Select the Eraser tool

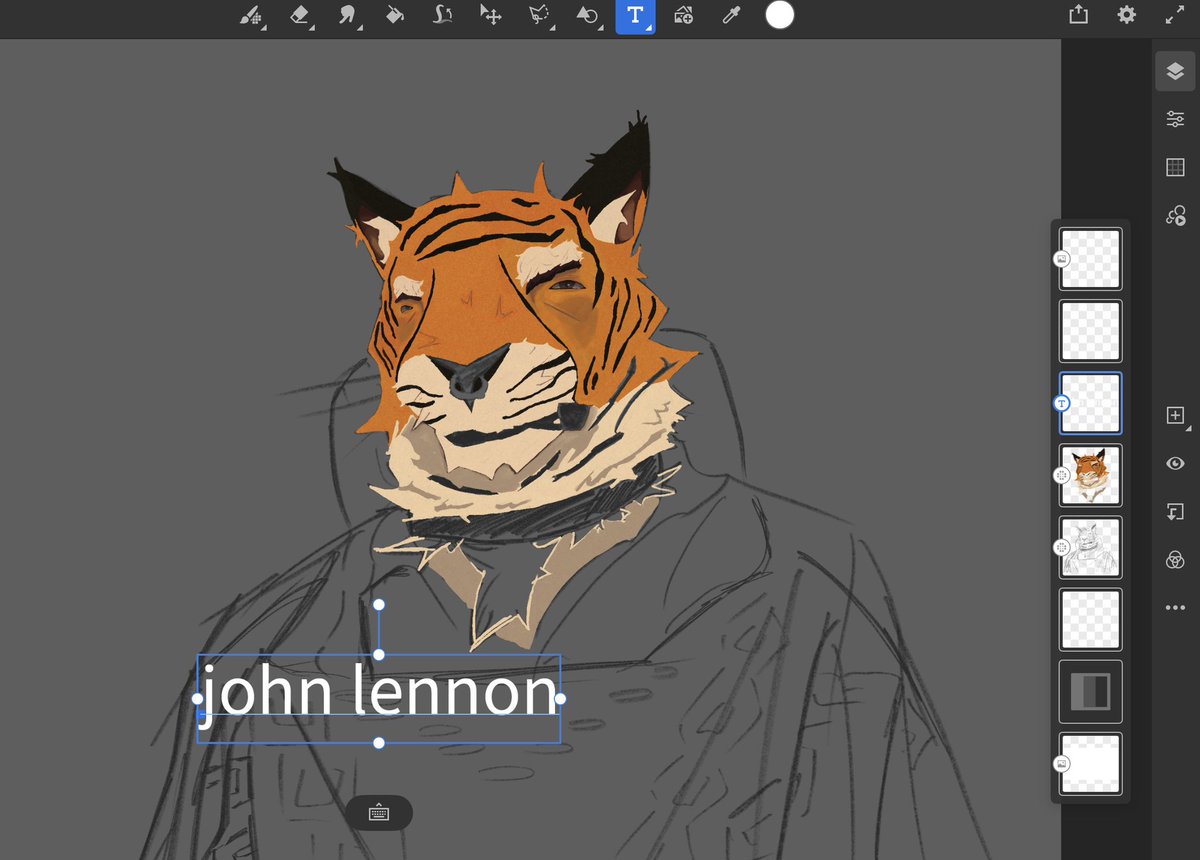300,16
